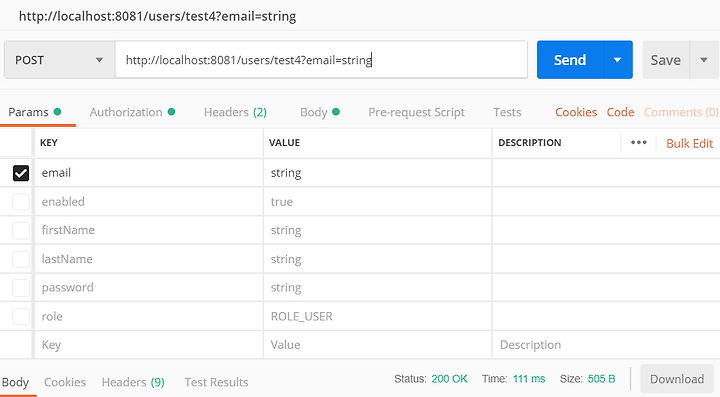Open the Headers (2) request tab
This screenshot has width=720, height=397.
tap(235, 112)
